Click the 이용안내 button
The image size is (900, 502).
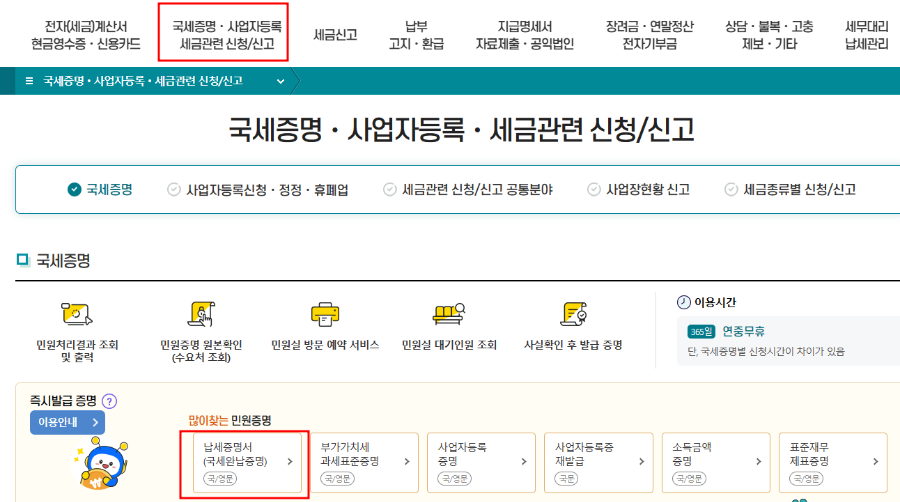67,422
